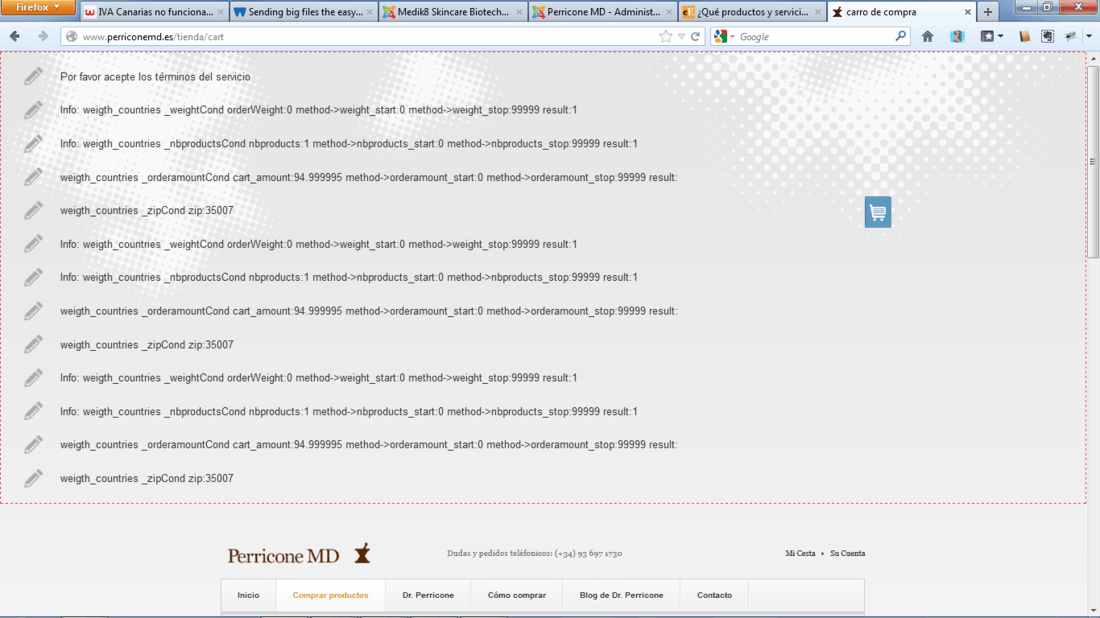Click the phone number 'Dudas y pedidos teléfonicos' text
The width and height of the screenshot is (1100, 618).
pyautogui.click(x=535, y=553)
